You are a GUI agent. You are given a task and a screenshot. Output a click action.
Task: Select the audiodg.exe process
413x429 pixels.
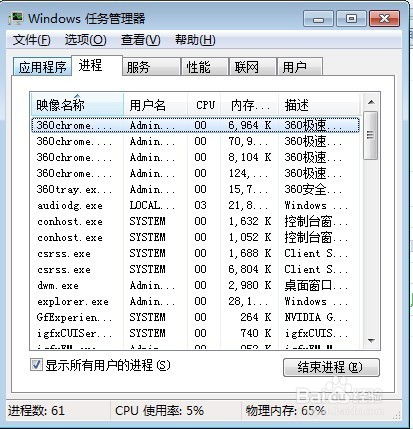(196, 205)
